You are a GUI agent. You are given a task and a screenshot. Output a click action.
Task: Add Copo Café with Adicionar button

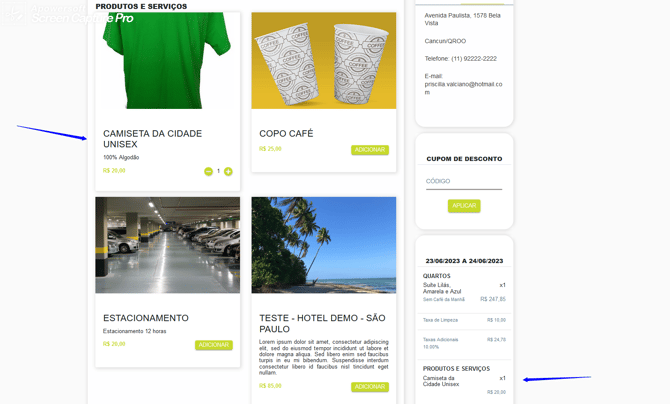coord(370,150)
